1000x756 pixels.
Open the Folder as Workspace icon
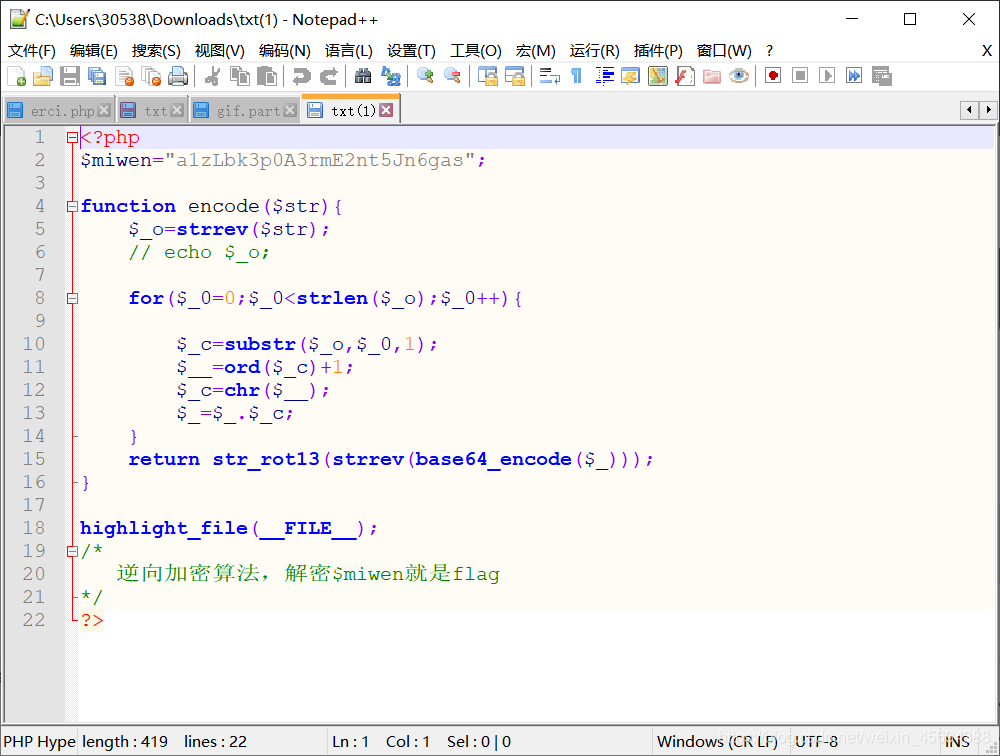712,76
